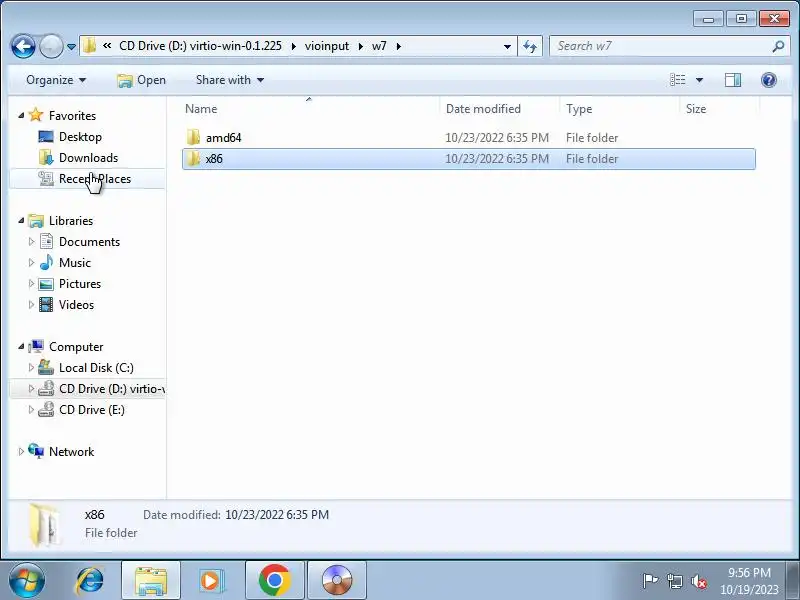Image resolution: width=800 pixels, height=600 pixels.
Task: Expand arrow after vioinput breadcrumb
Action: (361, 46)
